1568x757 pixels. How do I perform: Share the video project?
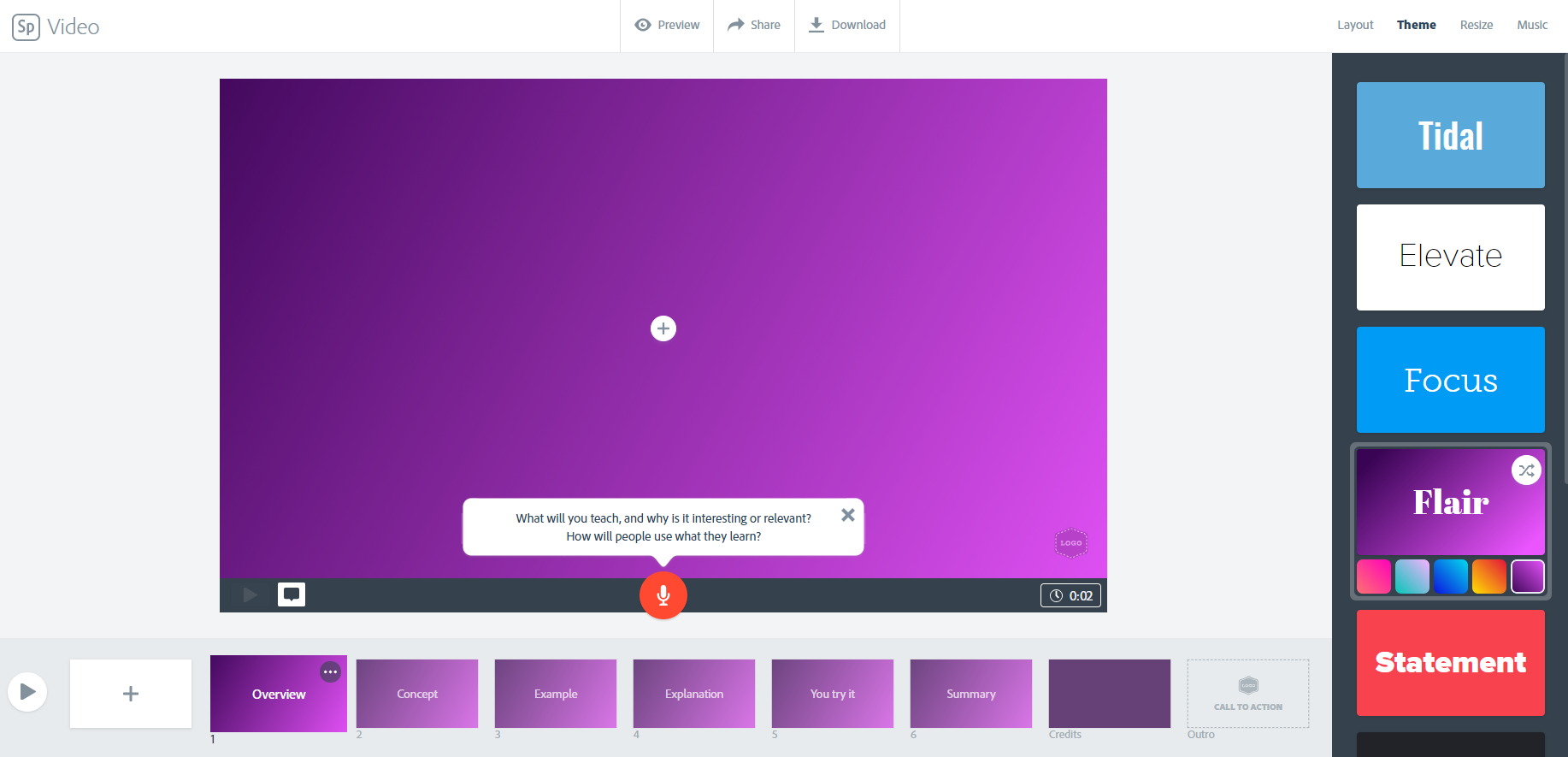pos(753,25)
